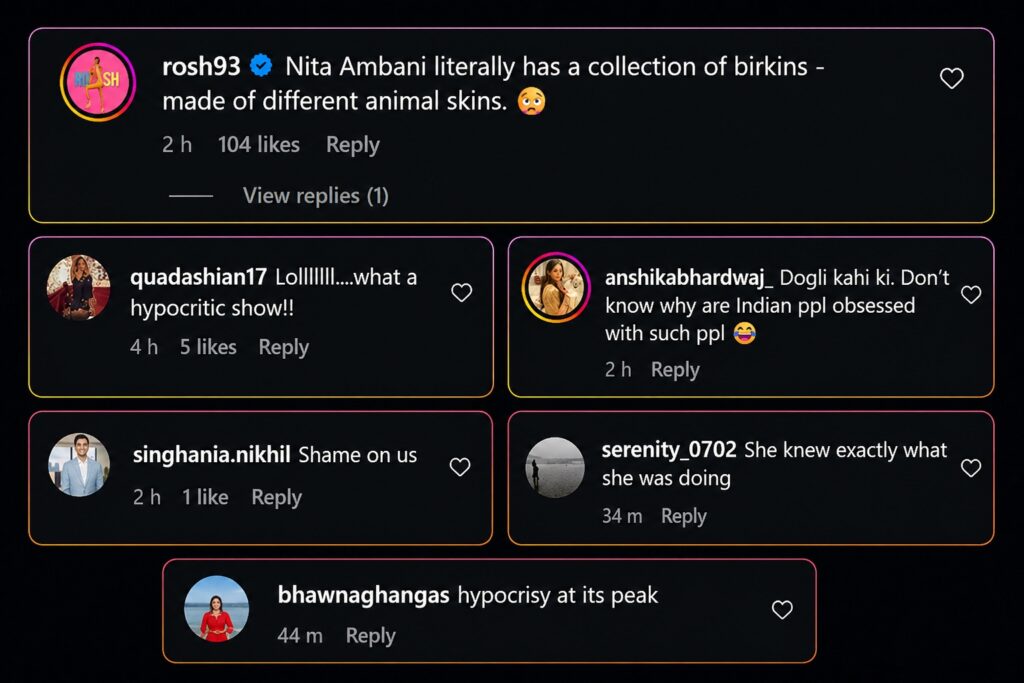Viewport: 1024px width, 683px height.
Task: Reply to anshikabhardwaj_'s comment
Action: pyautogui.click(x=675, y=370)
